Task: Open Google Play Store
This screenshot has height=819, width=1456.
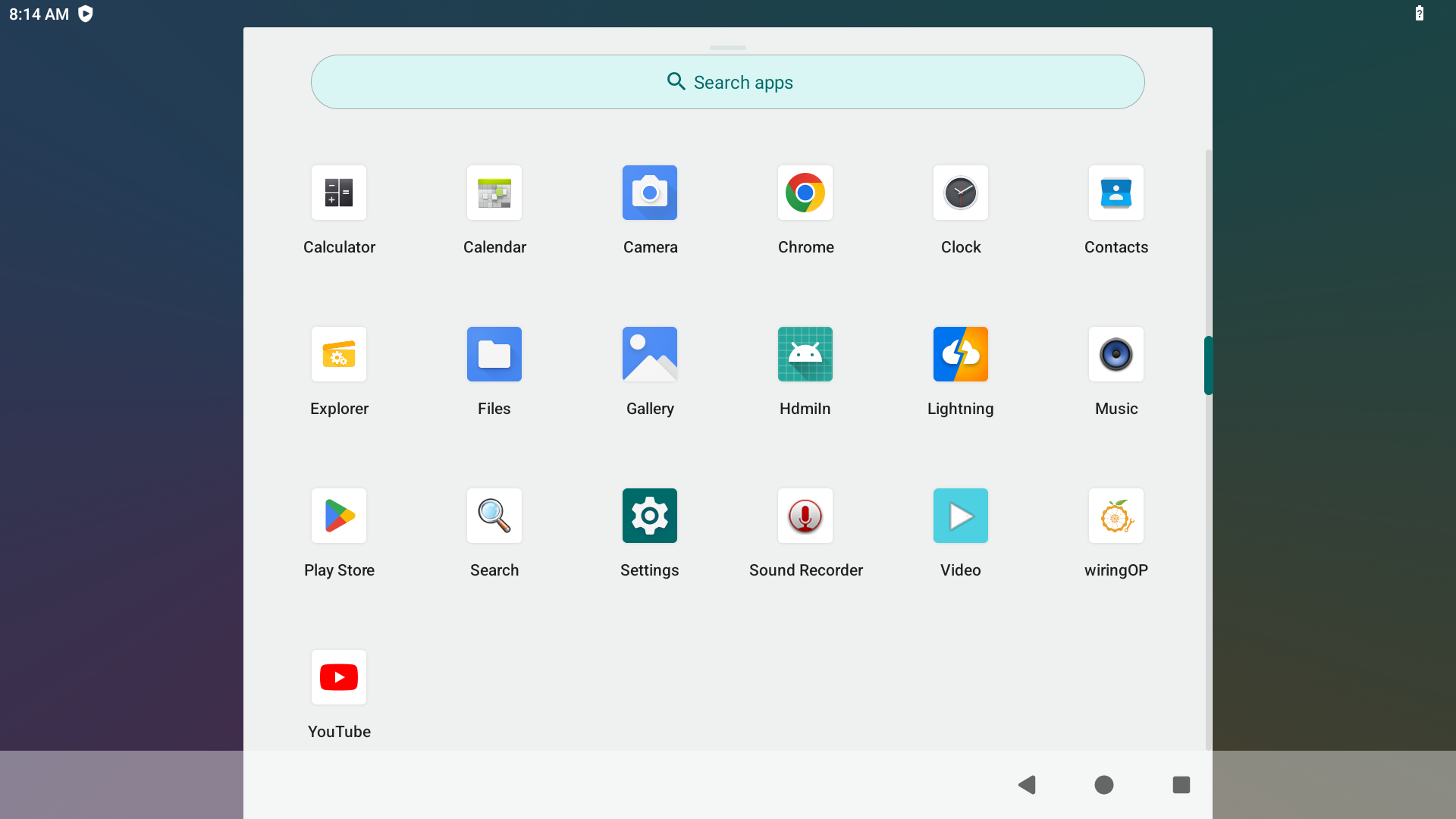Action: pos(339,516)
